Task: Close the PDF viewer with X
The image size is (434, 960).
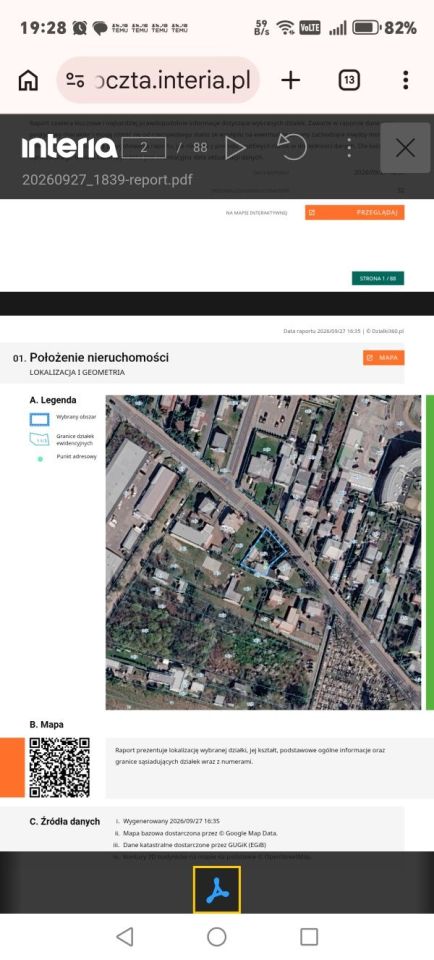Action: [x=405, y=148]
